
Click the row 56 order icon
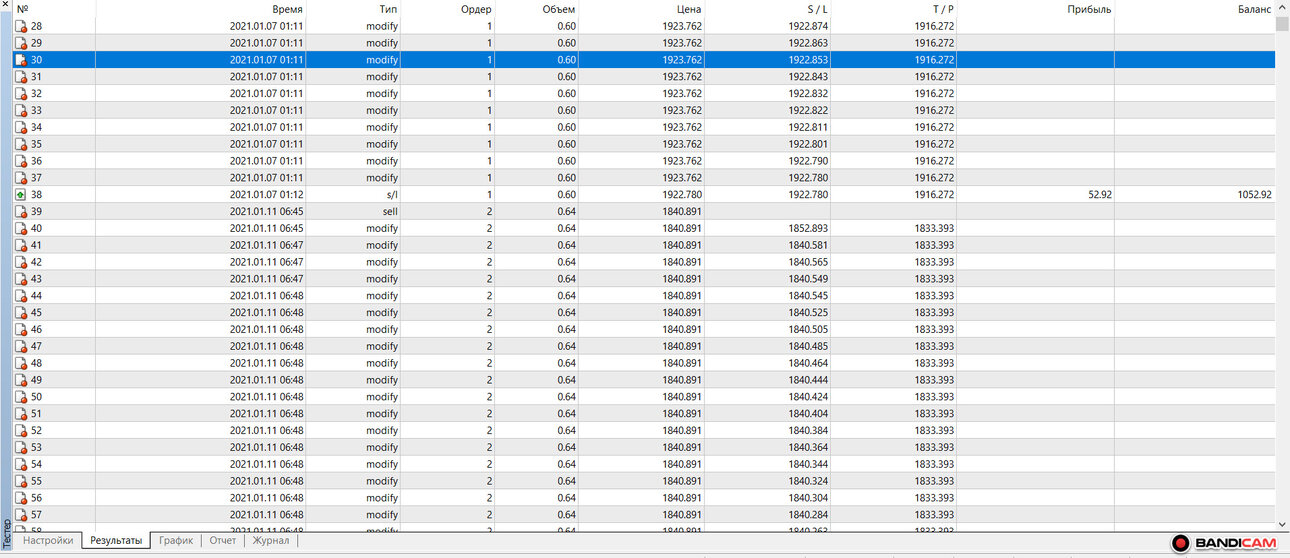pos(21,498)
